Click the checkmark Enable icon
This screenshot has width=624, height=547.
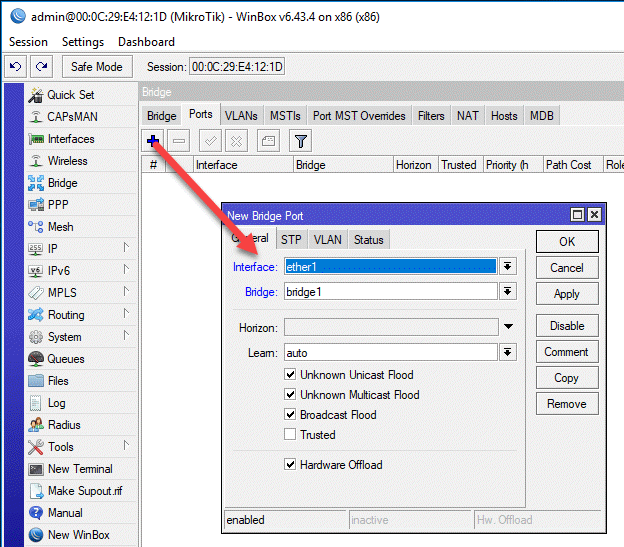coord(210,140)
